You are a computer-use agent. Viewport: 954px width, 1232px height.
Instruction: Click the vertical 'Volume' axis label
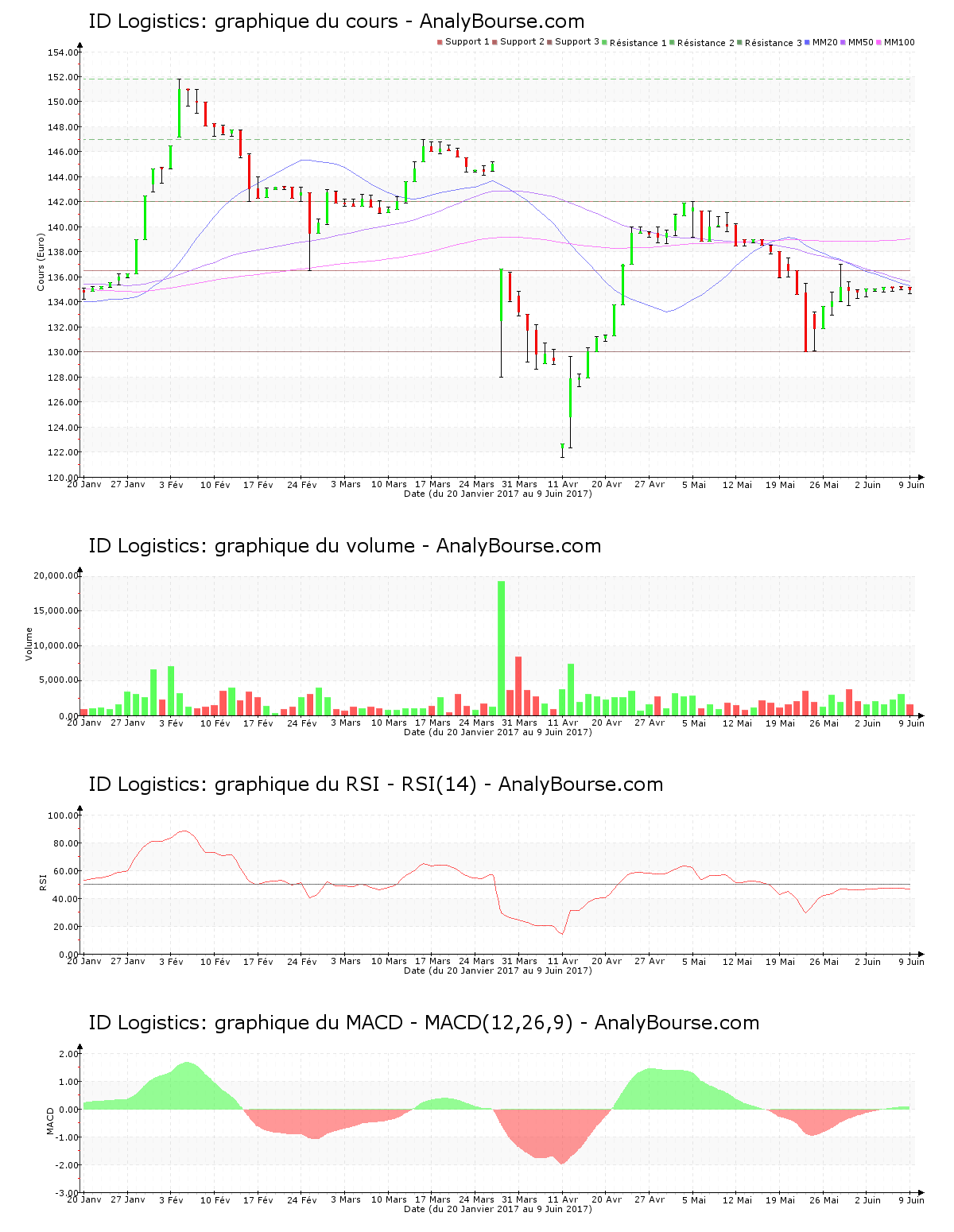29,644
